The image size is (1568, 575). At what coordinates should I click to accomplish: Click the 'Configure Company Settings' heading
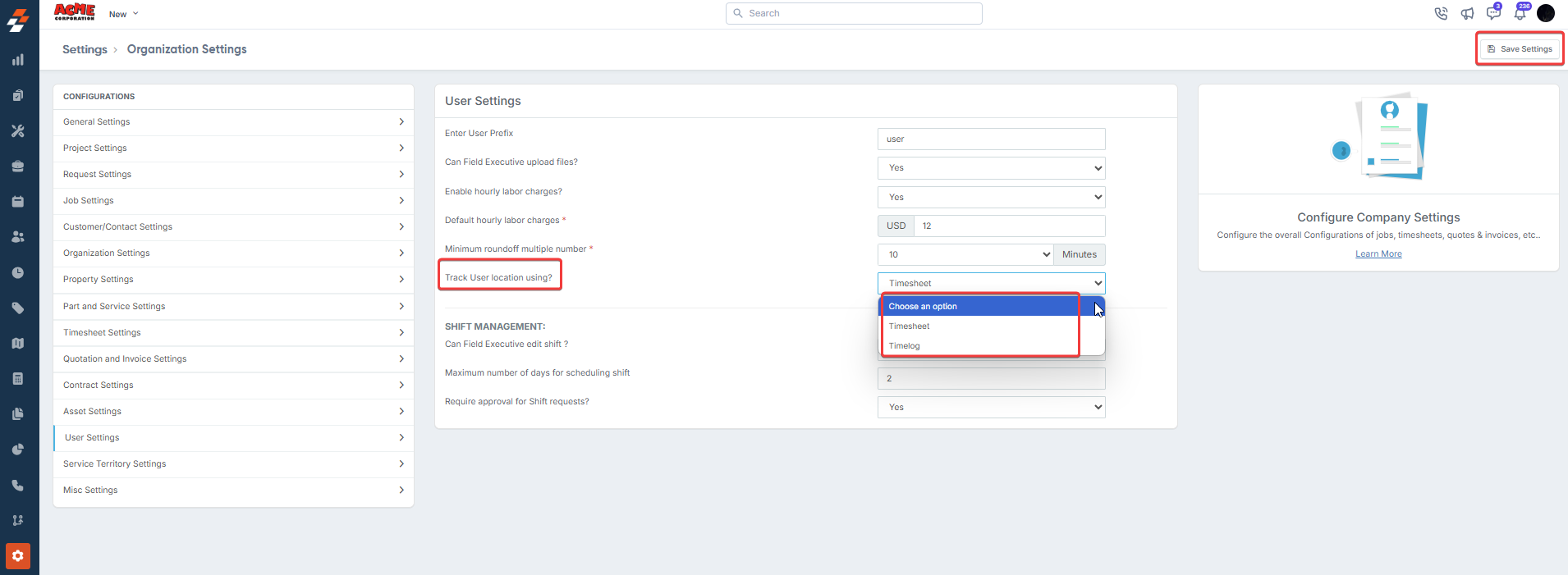[1378, 217]
